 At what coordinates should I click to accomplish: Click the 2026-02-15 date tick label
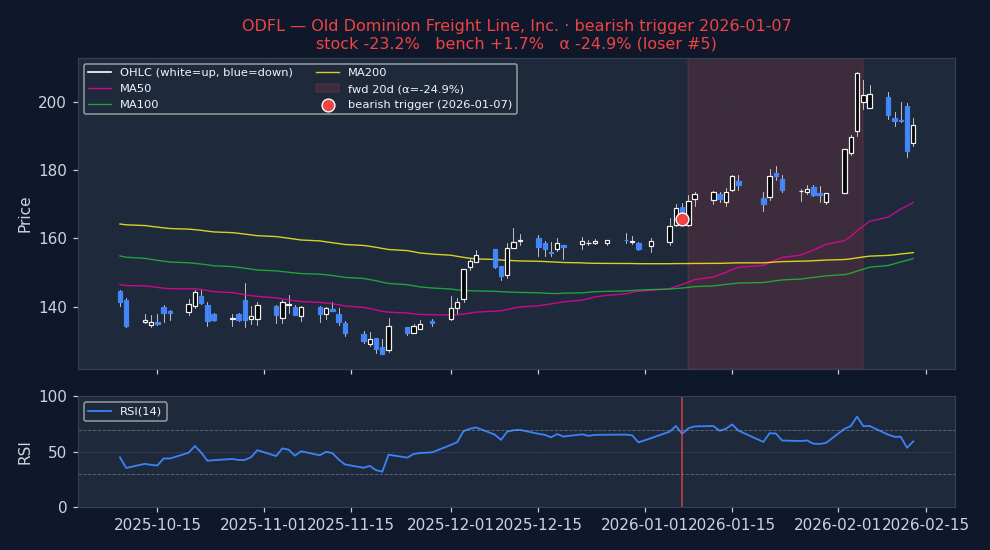click(925, 525)
